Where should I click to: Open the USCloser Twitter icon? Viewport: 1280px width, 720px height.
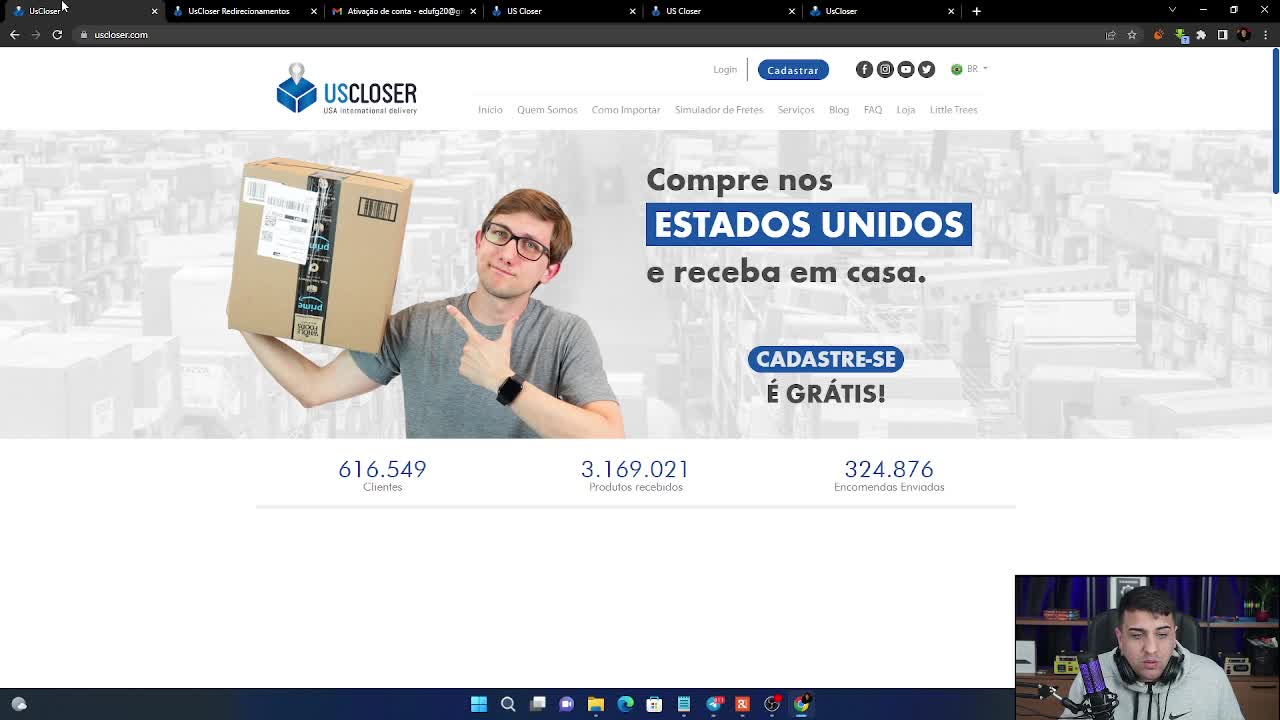point(926,69)
